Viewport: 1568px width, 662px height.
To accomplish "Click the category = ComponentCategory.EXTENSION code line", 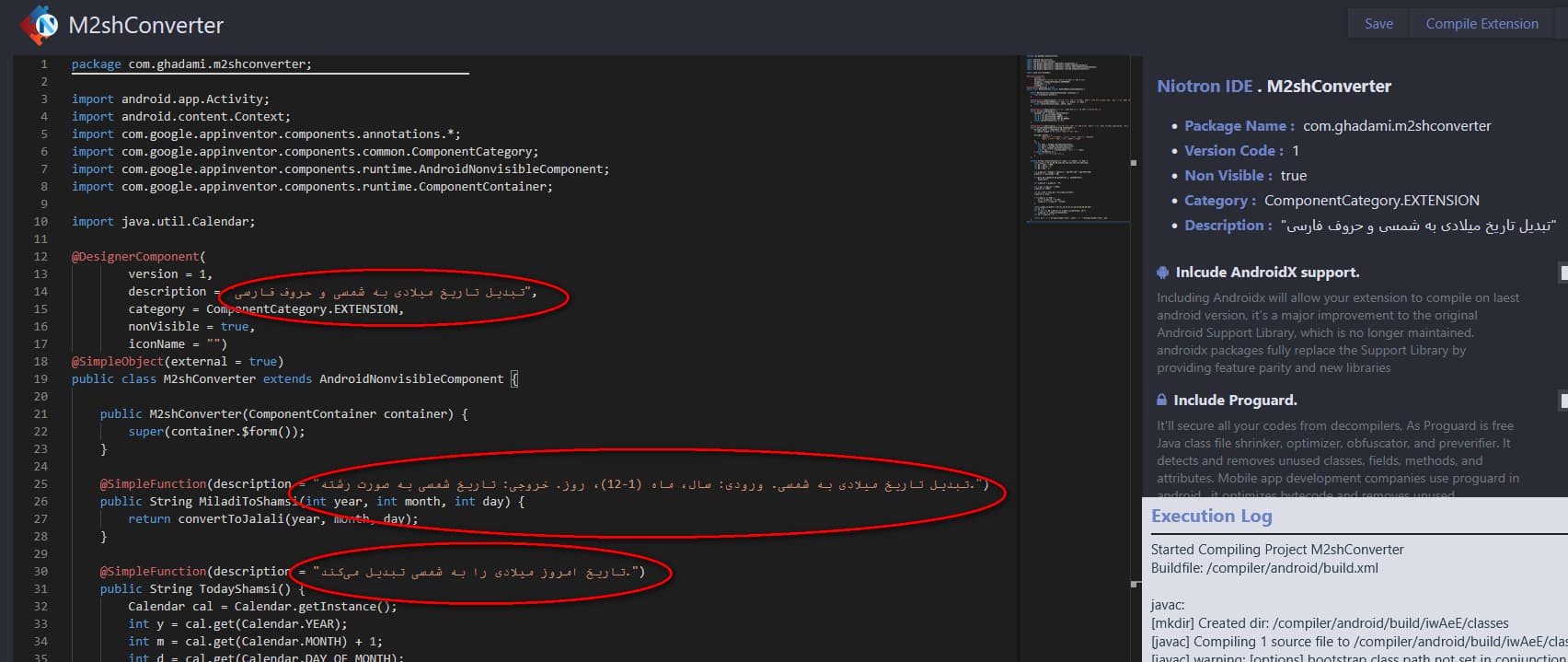I will click(x=266, y=308).
